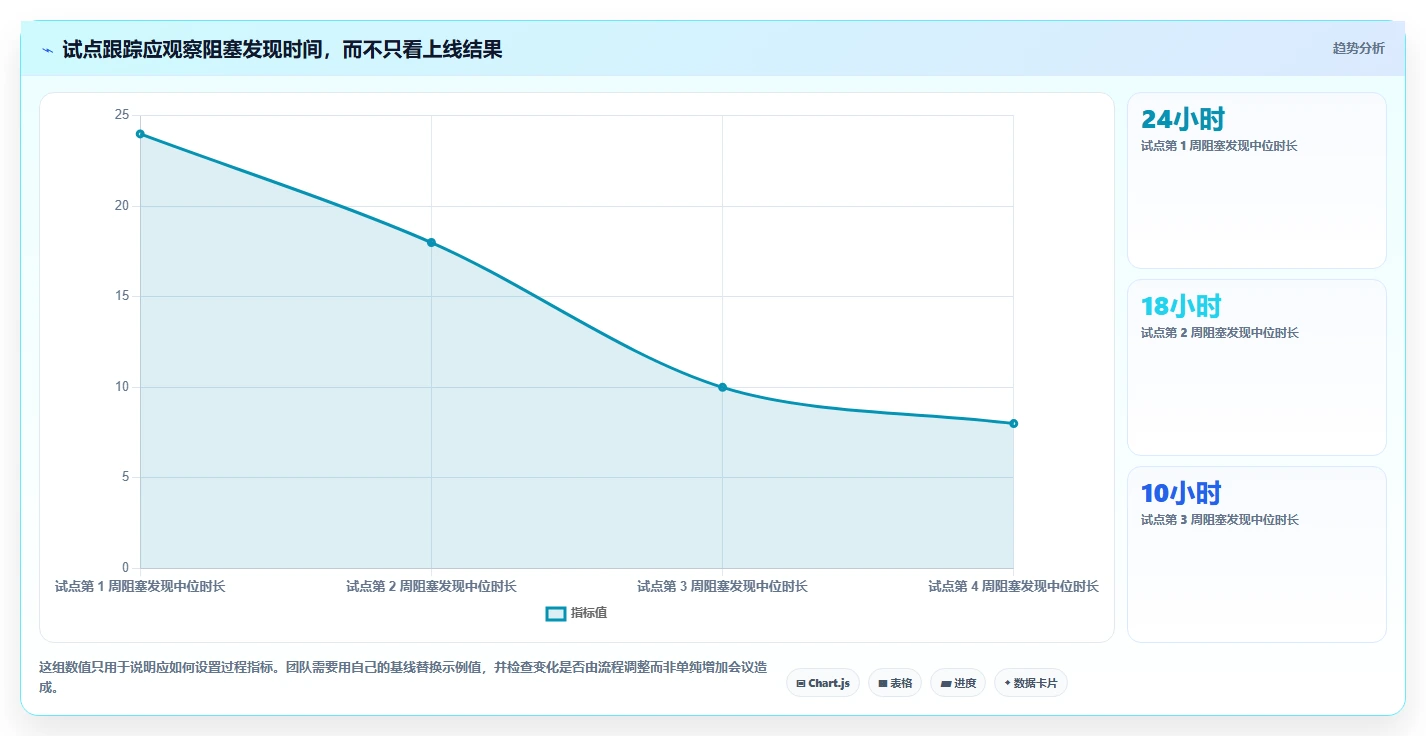Click the 18小时 card value
Image resolution: width=1426 pixels, height=736 pixels.
[x=1181, y=306]
